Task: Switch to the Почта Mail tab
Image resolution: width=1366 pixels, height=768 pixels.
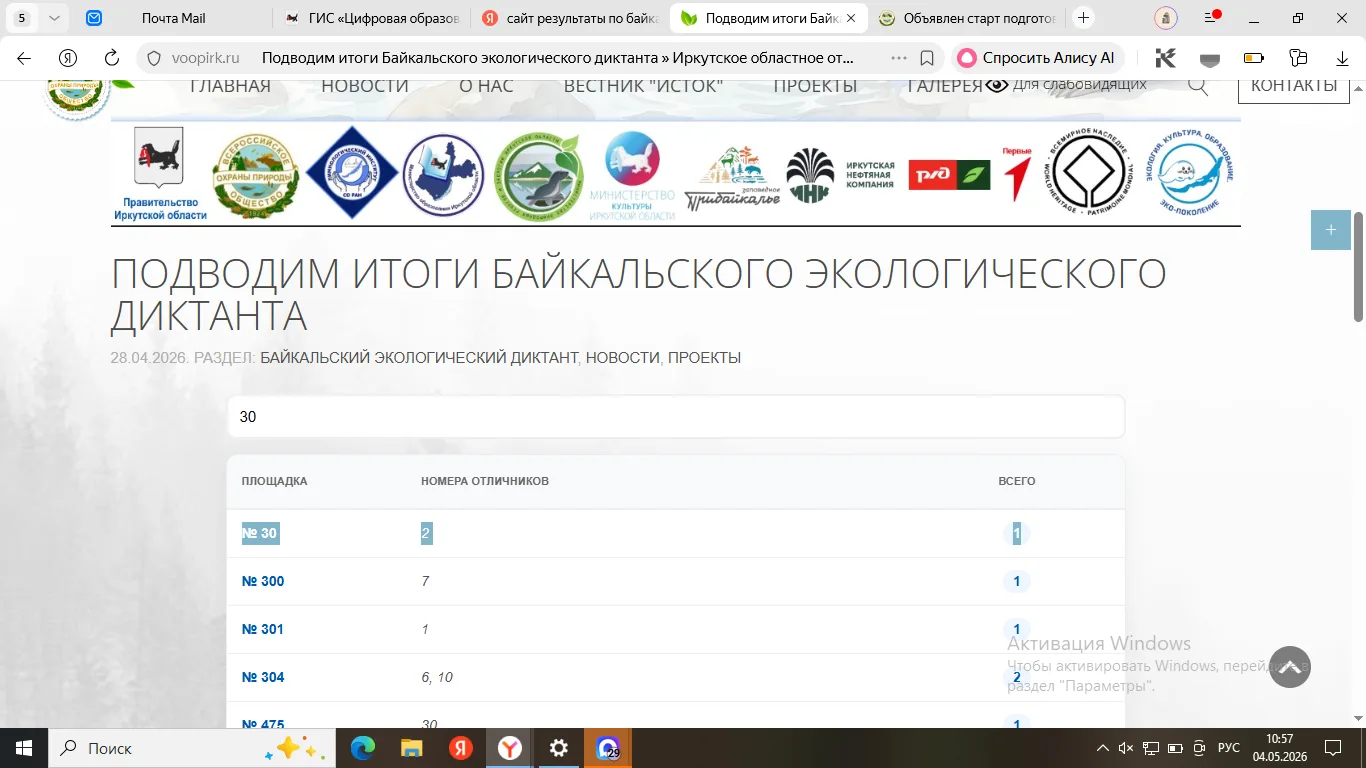Action: 173,18
